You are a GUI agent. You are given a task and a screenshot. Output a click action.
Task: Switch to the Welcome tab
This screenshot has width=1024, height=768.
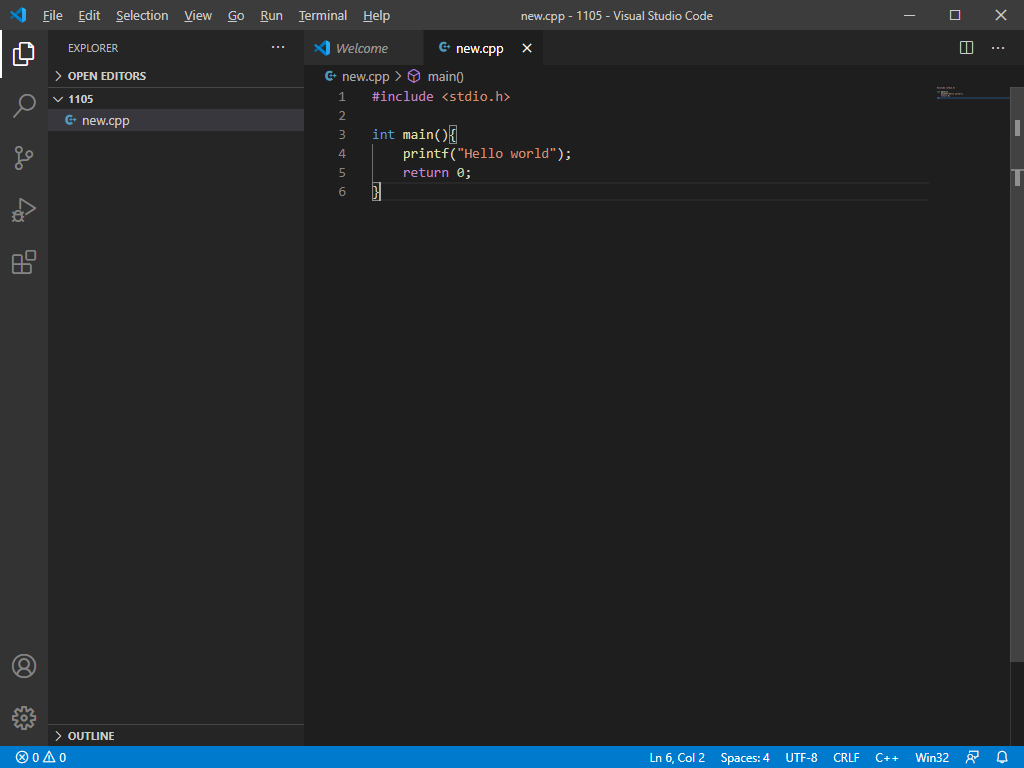point(364,48)
